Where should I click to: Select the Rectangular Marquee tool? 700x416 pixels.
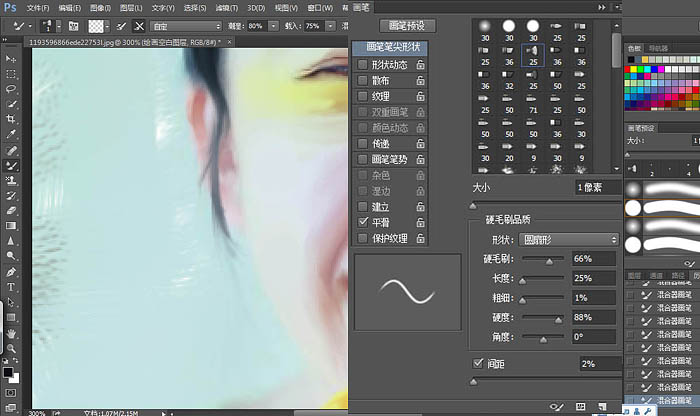[x=11, y=74]
